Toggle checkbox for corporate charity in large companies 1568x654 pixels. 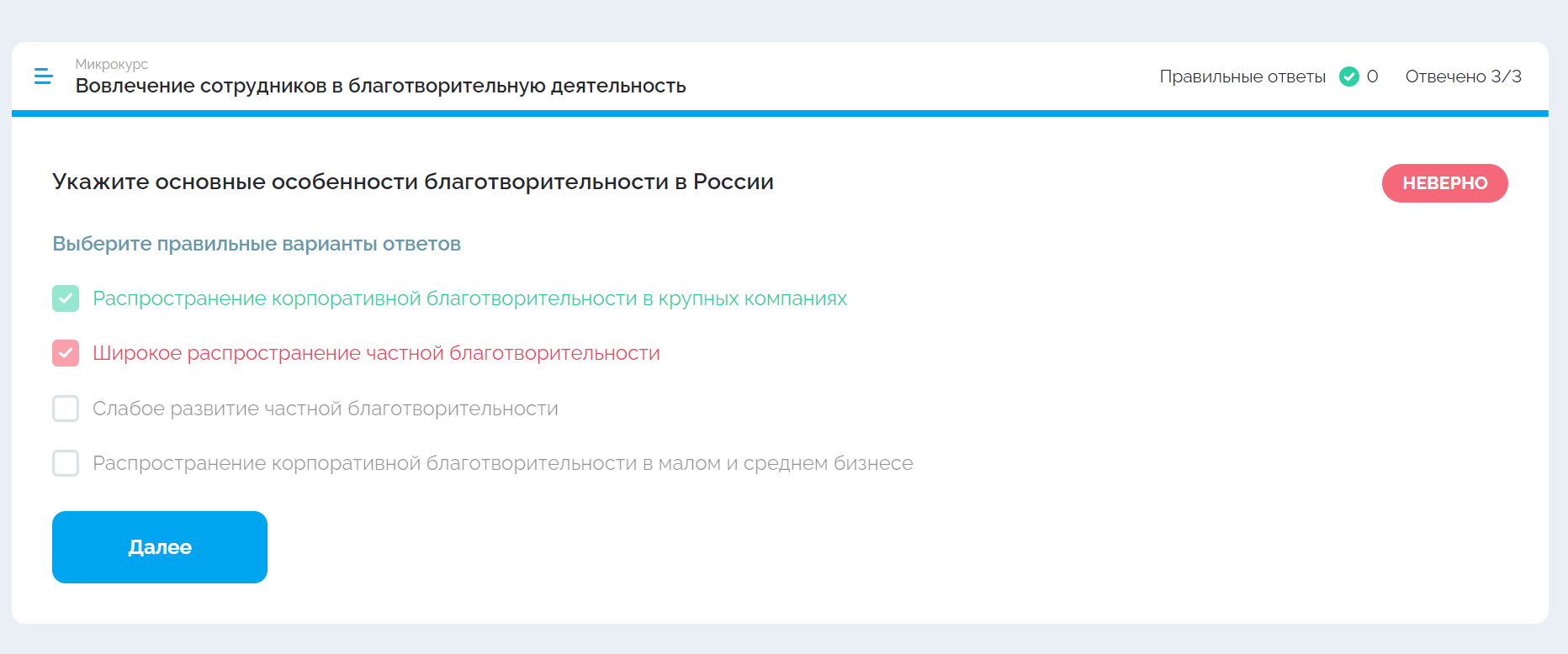tap(66, 298)
